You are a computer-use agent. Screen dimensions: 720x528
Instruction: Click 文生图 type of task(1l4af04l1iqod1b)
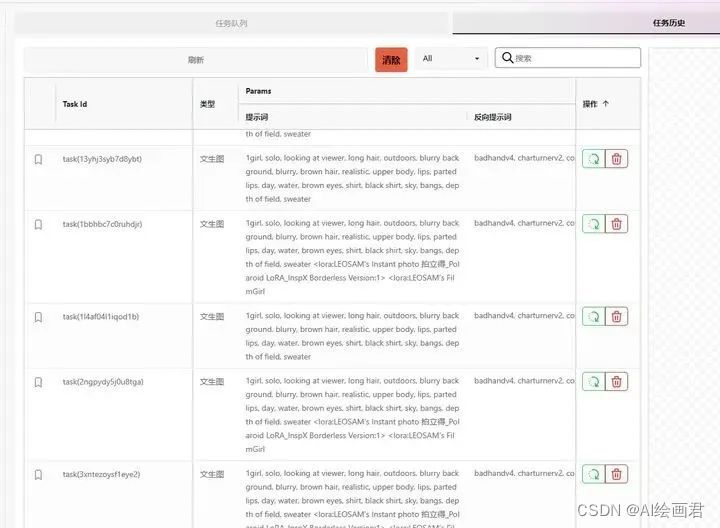pos(212,317)
